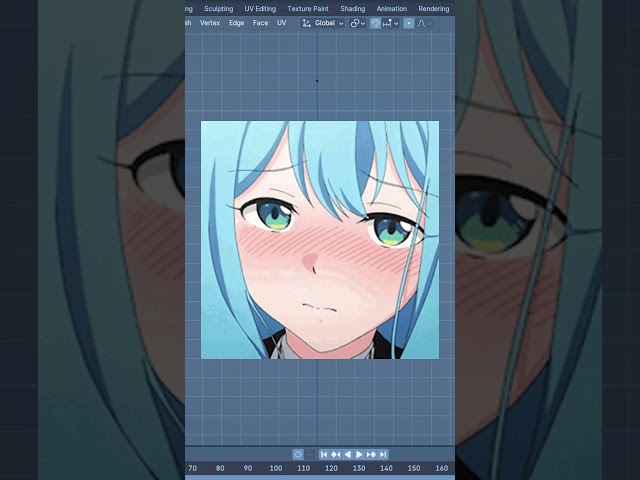Select the anime reference image in viewport
This screenshot has height=480, width=640.
tap(320, 240)
